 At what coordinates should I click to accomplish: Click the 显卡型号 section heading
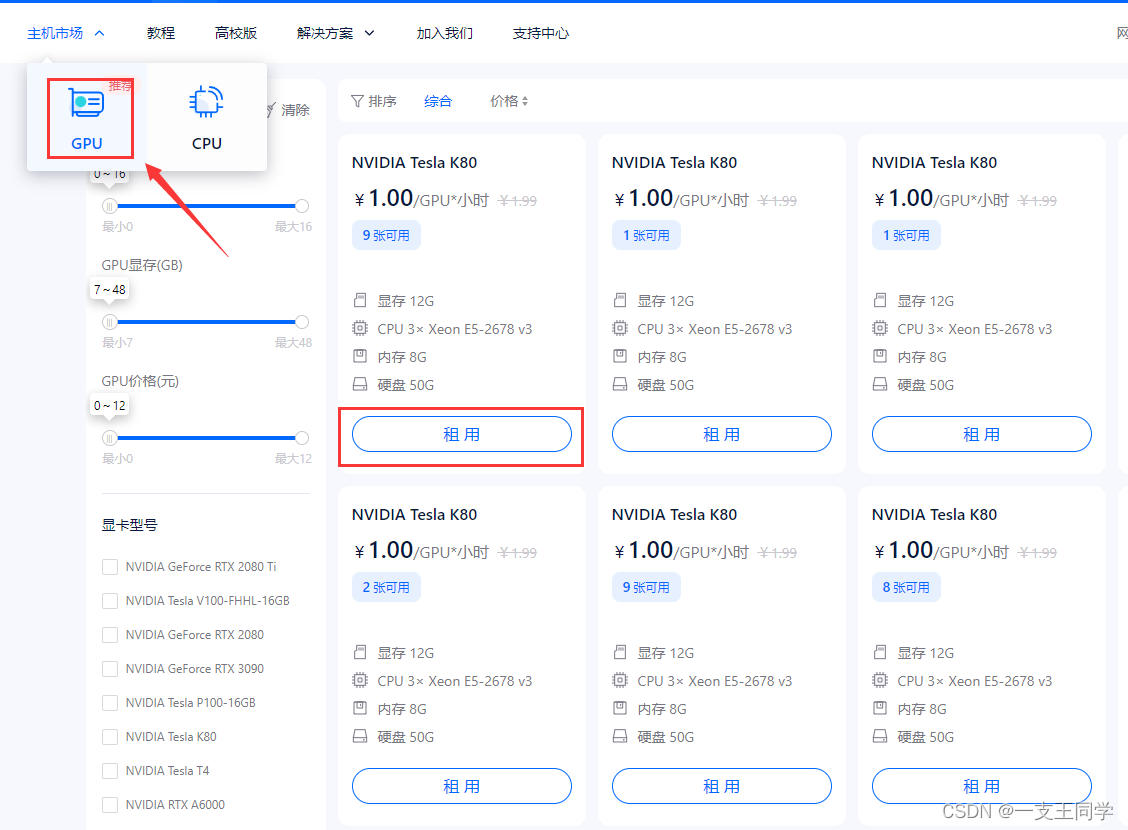point(129,525)
